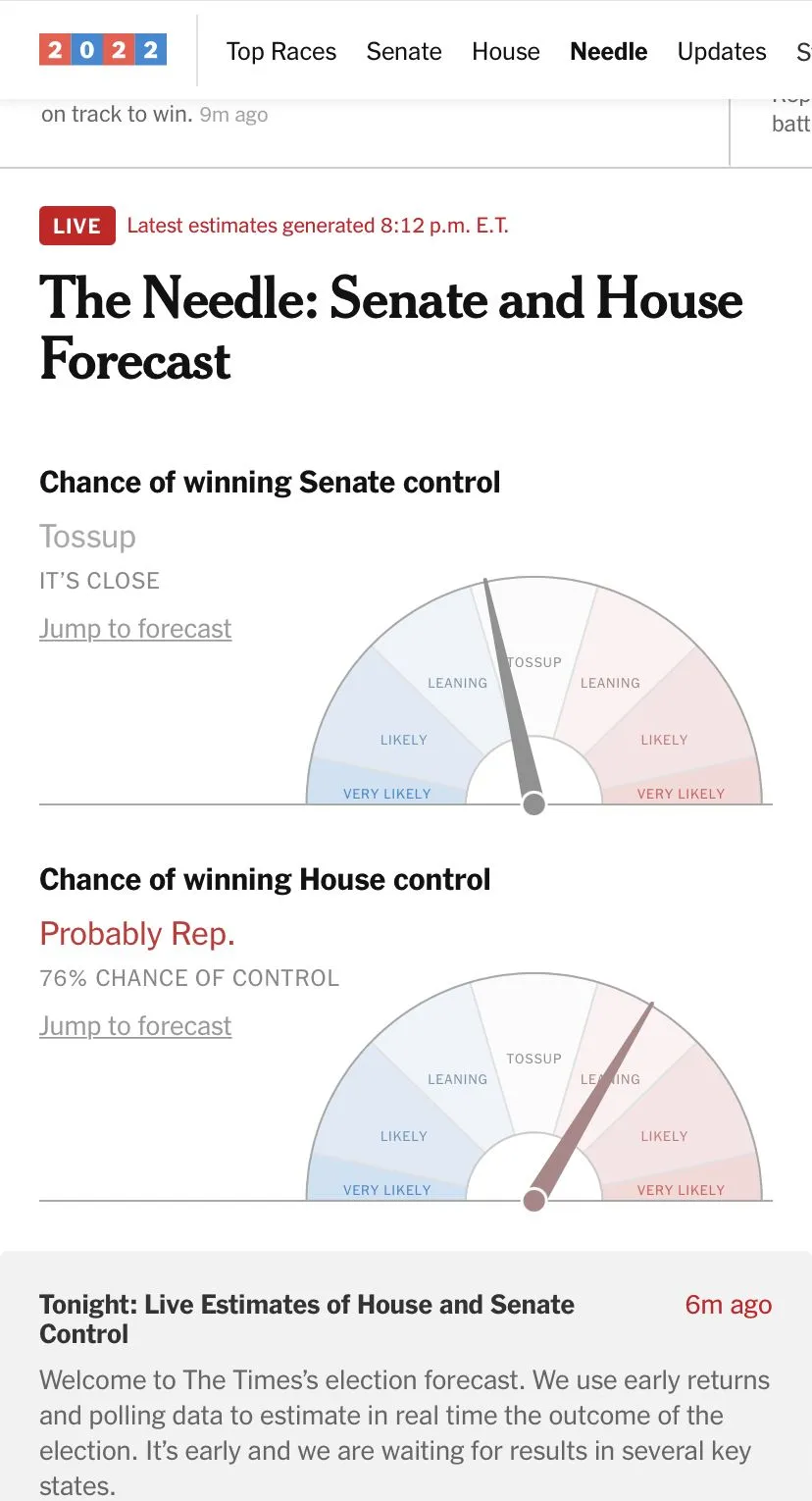The height and width of the screenshot is (1501, 812).
Task: Click the House gauge needle pivot dot
Action: point(533,1200)
